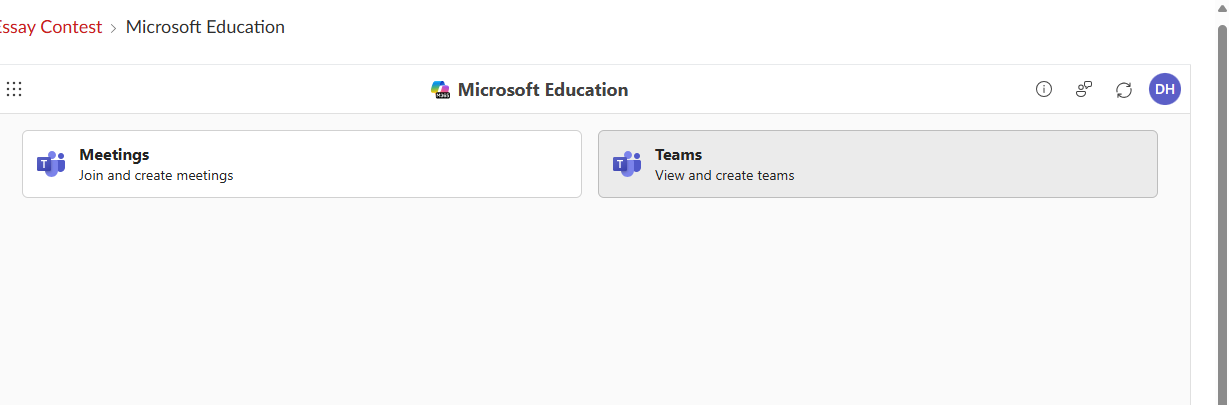Open the app launcher grid icon
The image size is (1229, 405).
coord(14,89)
